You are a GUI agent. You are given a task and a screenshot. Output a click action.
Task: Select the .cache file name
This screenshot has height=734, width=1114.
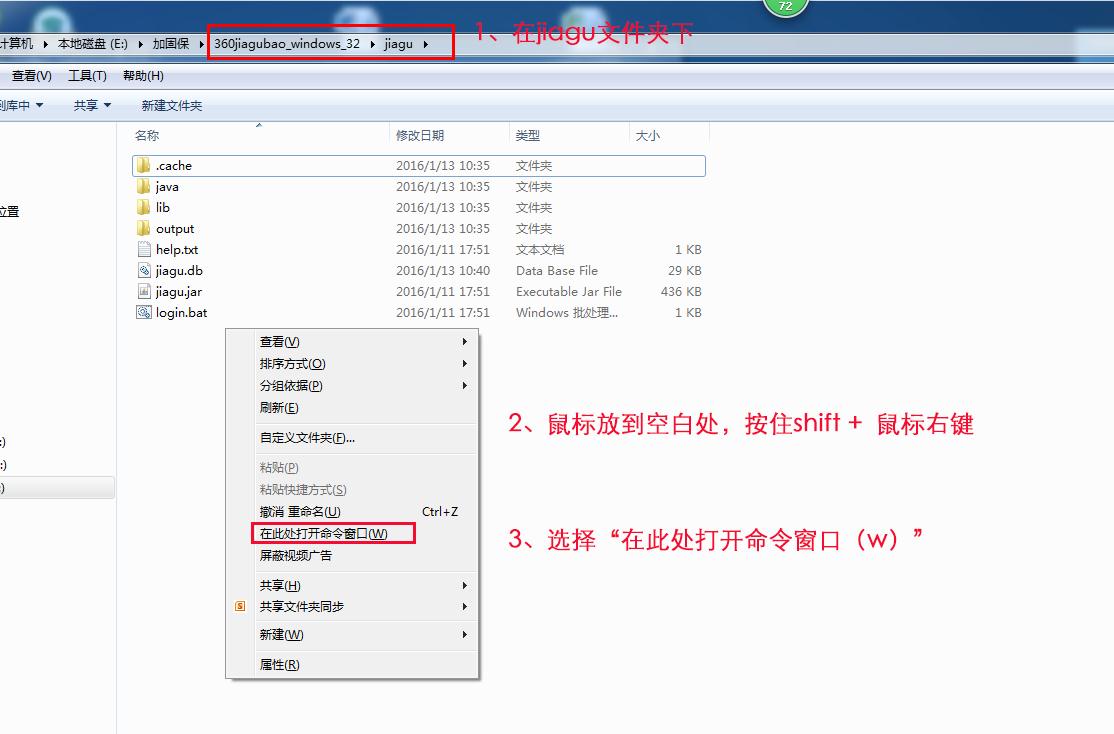click(x=174, y=166)
